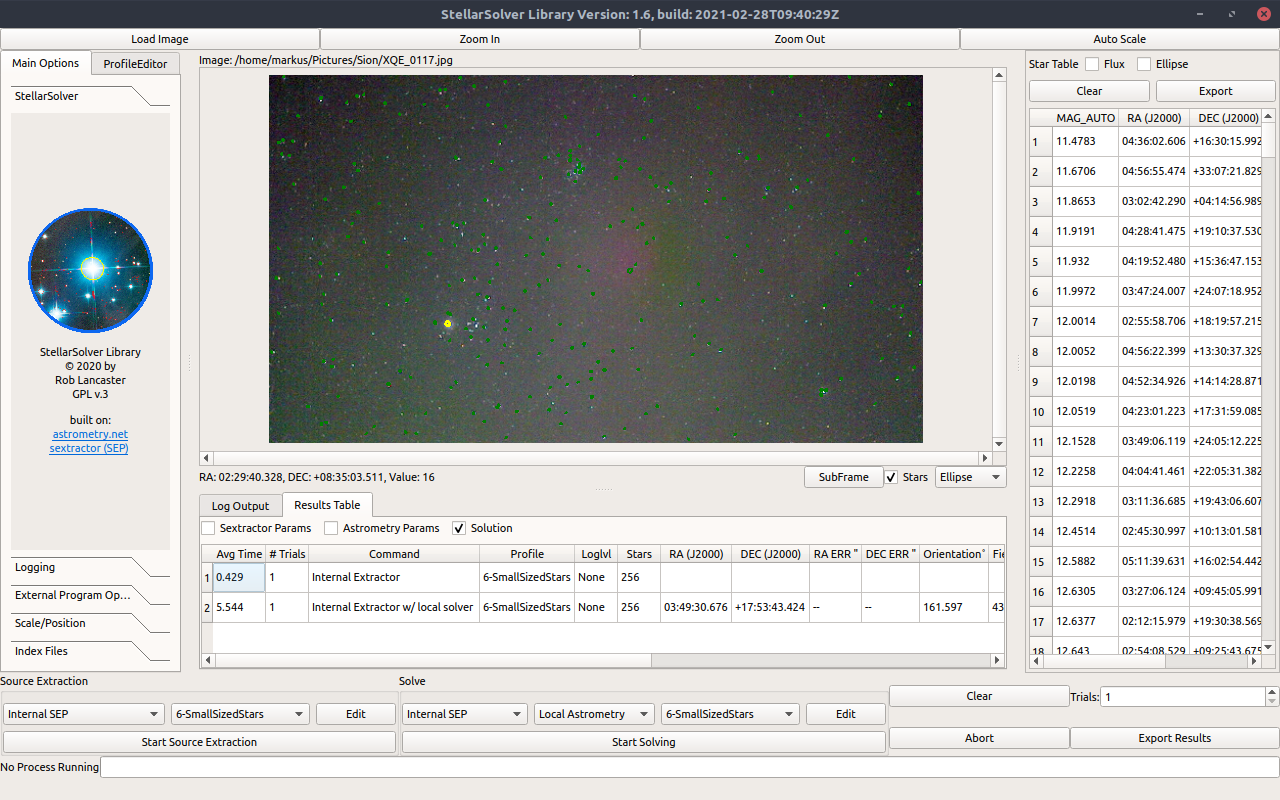Click the star table scroll-up arrow
Image resolution: width=1280 pixels, height=800 pixels.
[1268, 117]
